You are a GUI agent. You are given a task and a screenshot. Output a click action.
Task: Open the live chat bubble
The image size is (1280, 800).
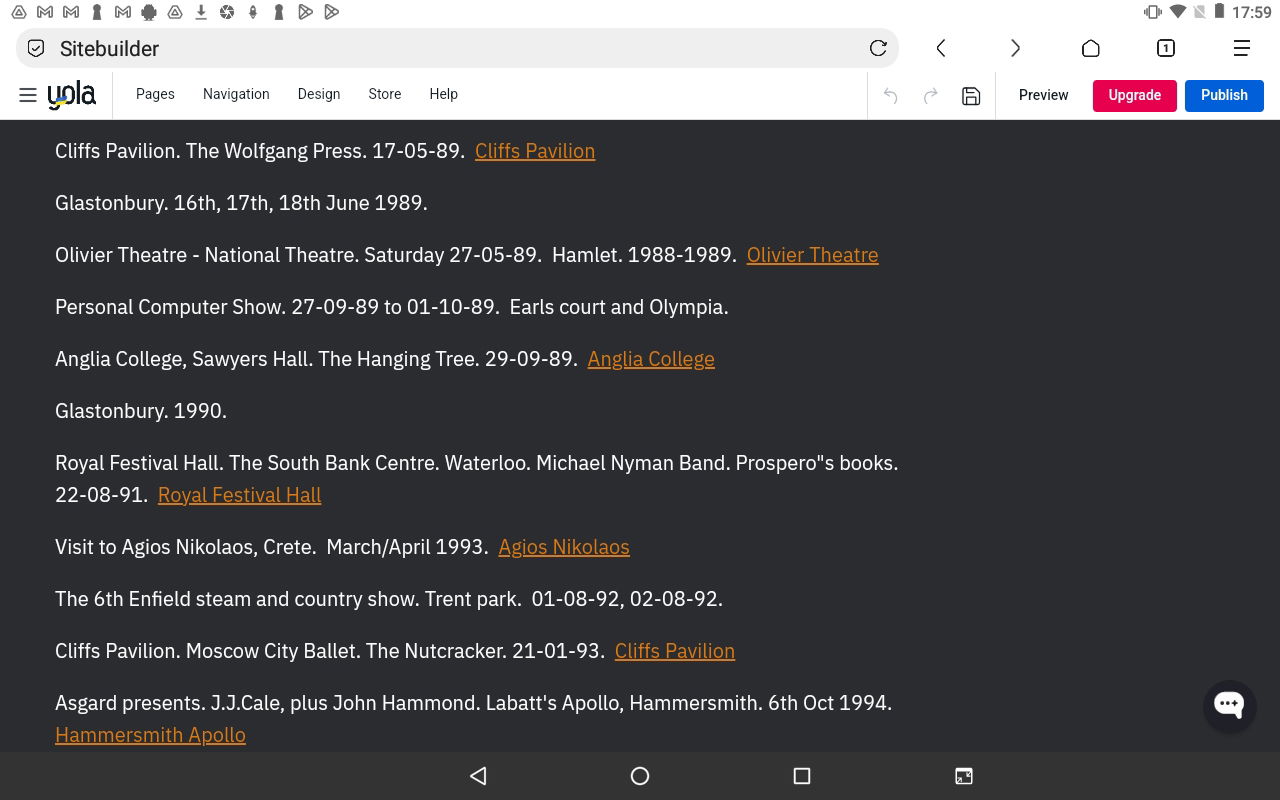1229,705
